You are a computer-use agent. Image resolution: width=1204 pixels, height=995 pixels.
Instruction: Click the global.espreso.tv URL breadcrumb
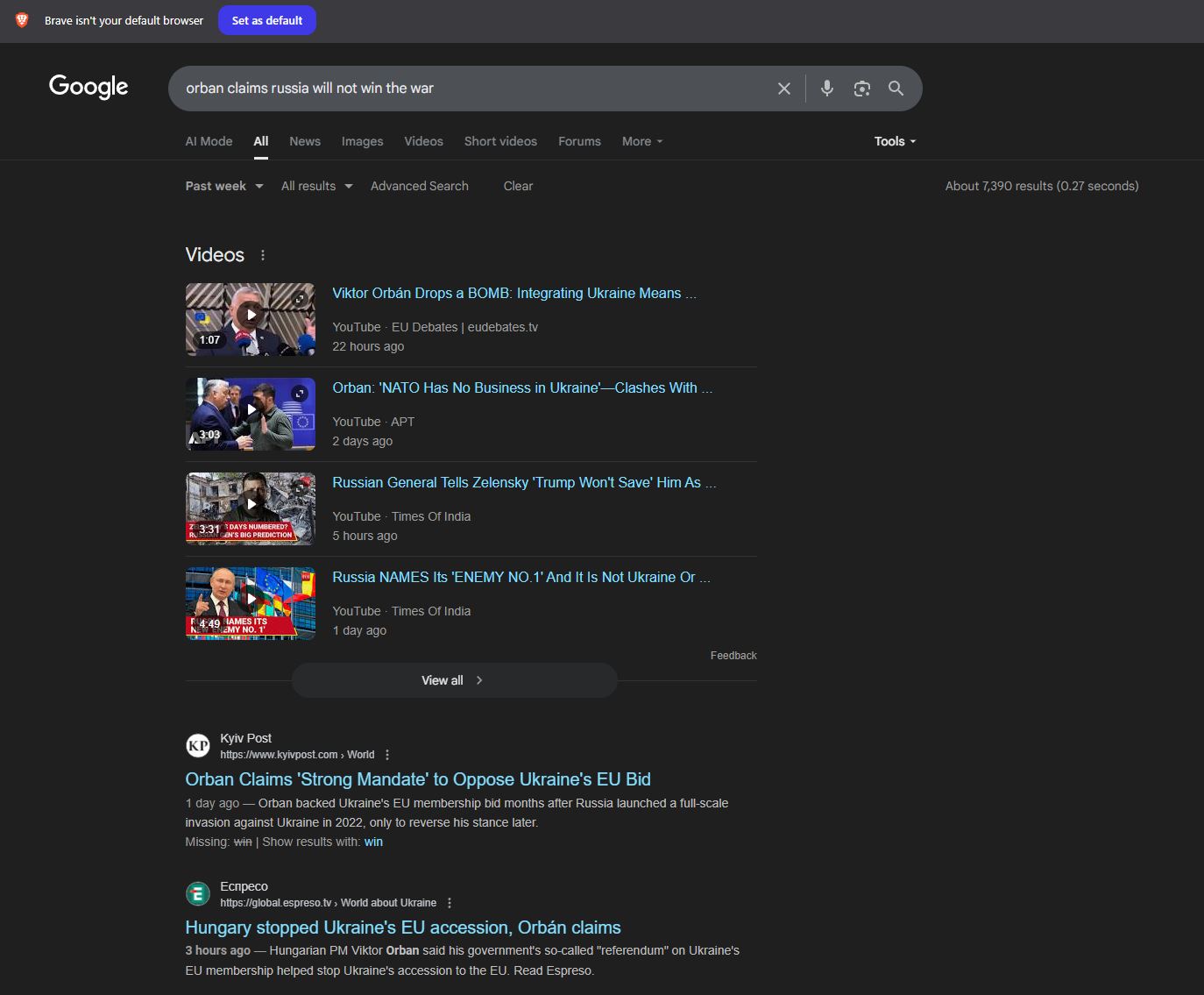[x=328, y=903]
